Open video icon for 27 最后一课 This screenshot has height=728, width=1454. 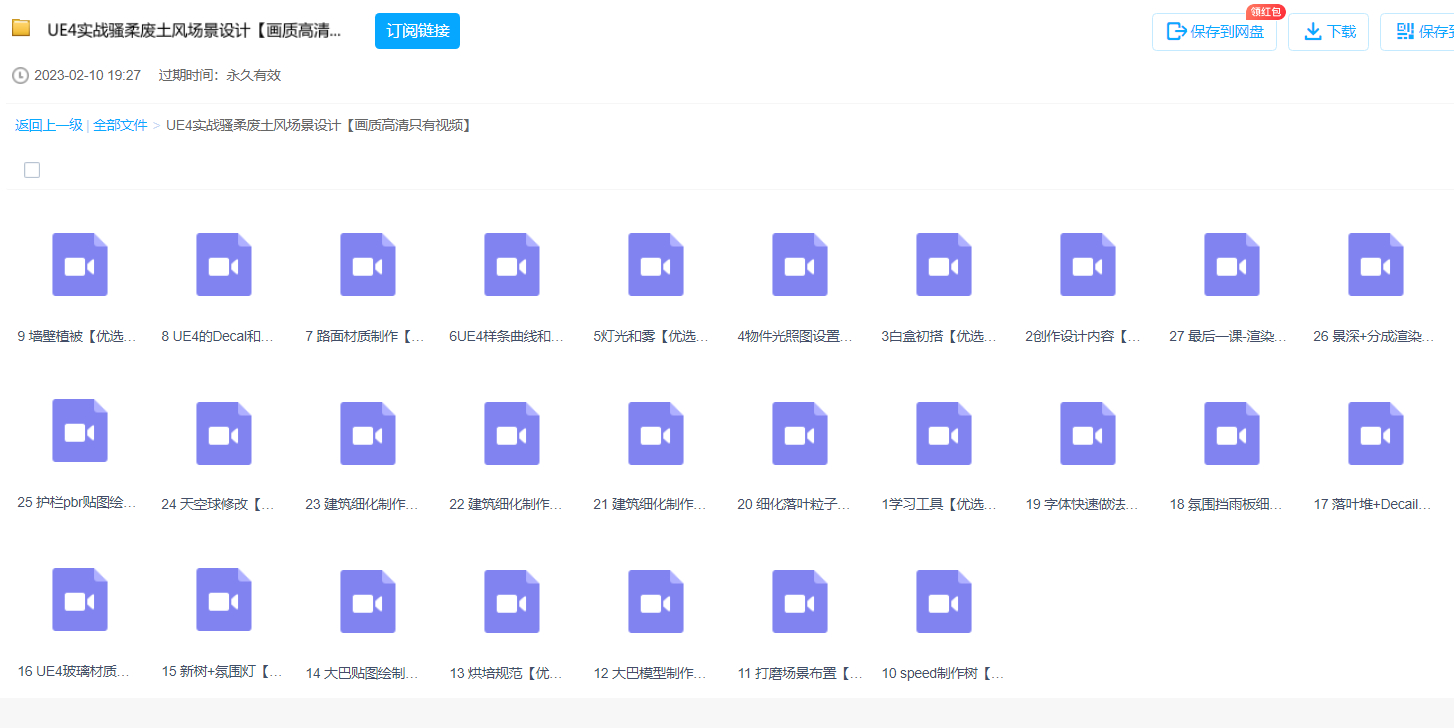tap(1231, 264)
